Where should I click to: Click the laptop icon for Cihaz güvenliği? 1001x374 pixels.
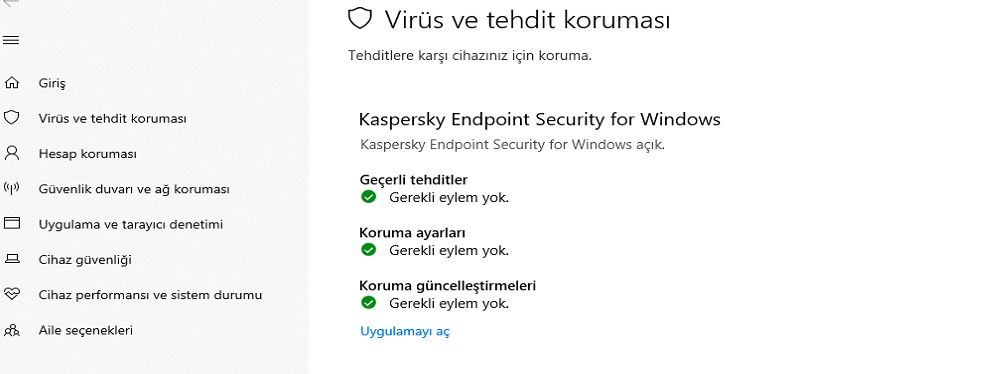pos(11,259)
